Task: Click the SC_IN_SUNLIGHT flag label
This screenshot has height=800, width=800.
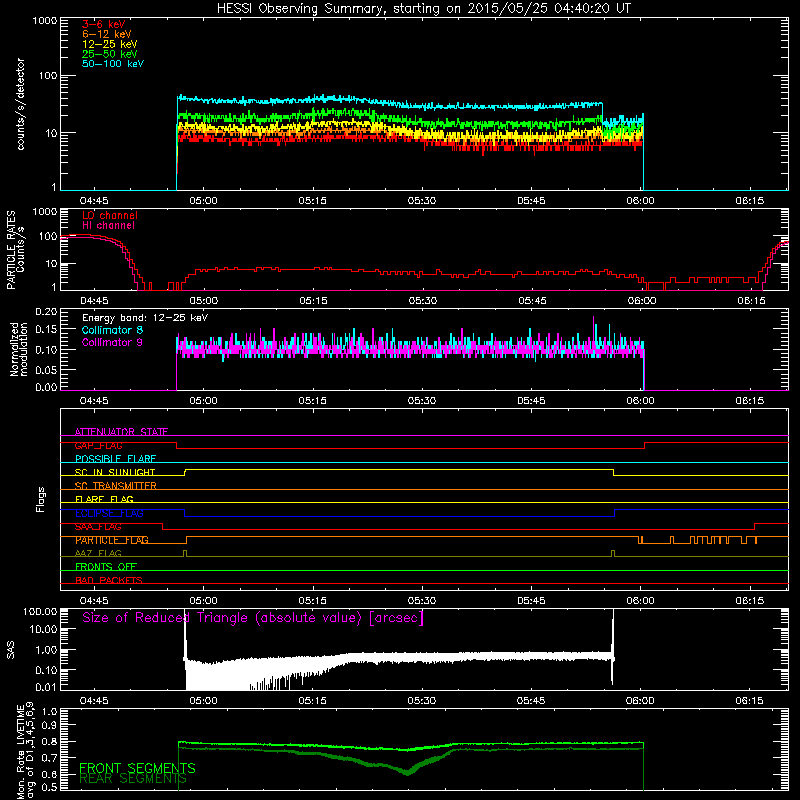Action: tap(115, 472)
